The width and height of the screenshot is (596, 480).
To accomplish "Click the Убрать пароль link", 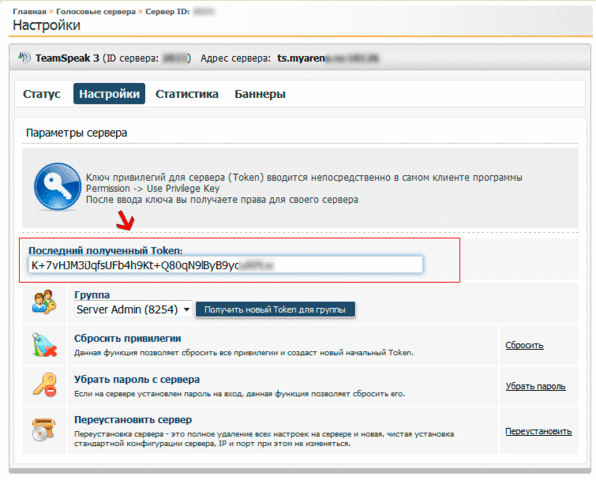I will [x=535, y=386].
